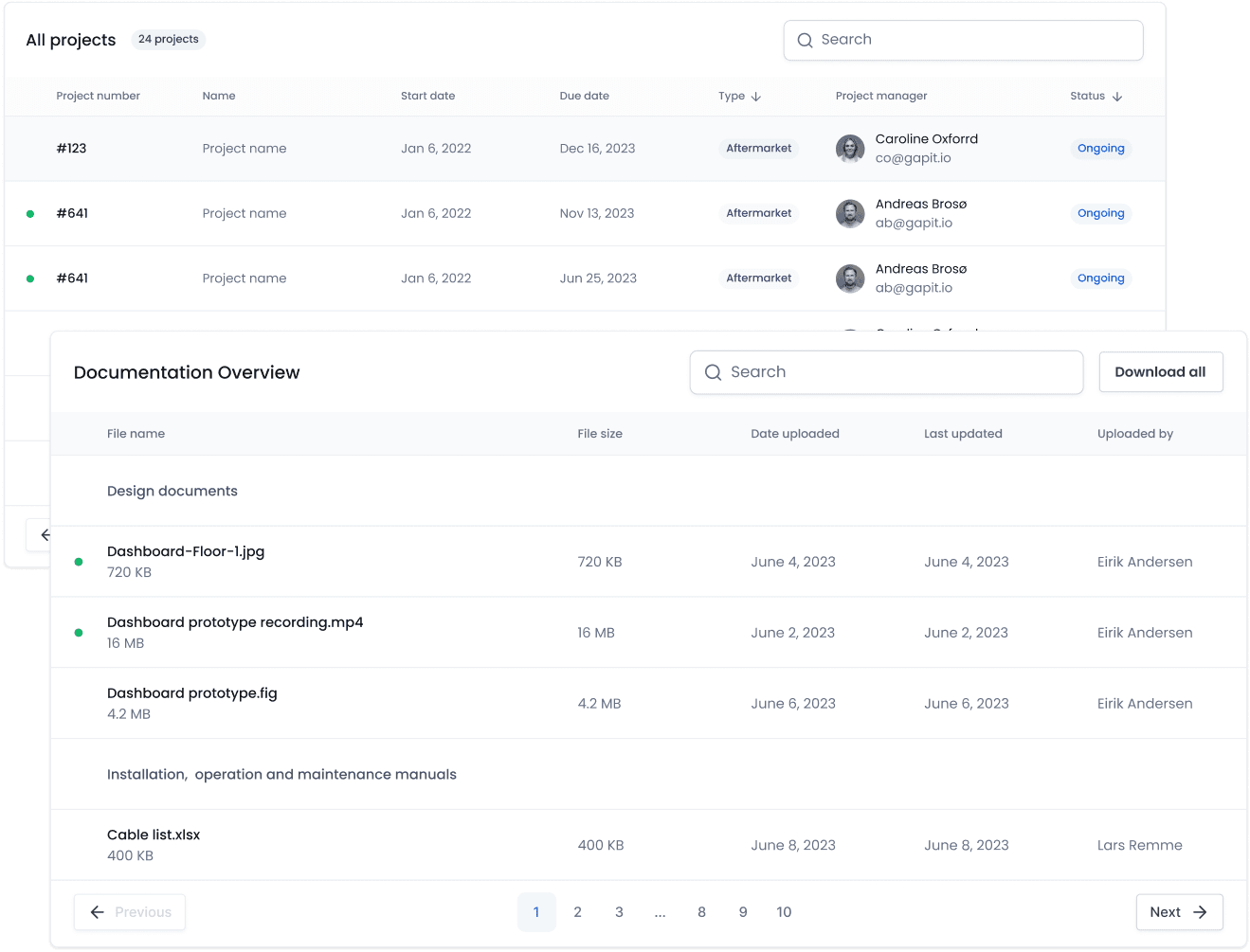The height and width of the screenshot is (952, 1250).
Task: Click the Download all button
Action: [1161, 372]
